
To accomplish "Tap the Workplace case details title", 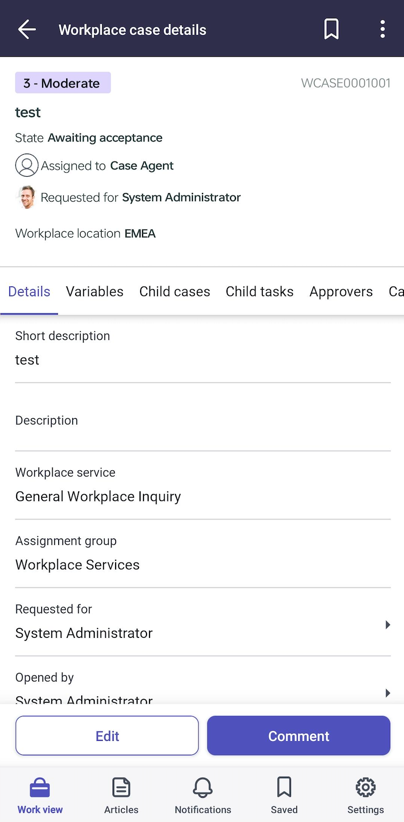I will point(132,30).
